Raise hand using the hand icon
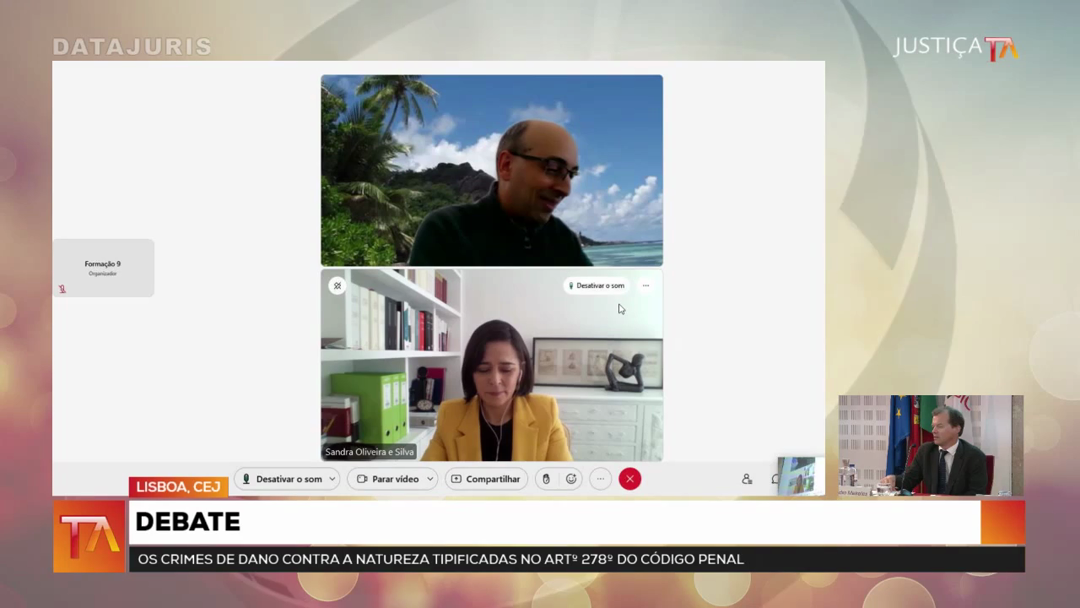The image size is (1080, 608). coord(546,479)
